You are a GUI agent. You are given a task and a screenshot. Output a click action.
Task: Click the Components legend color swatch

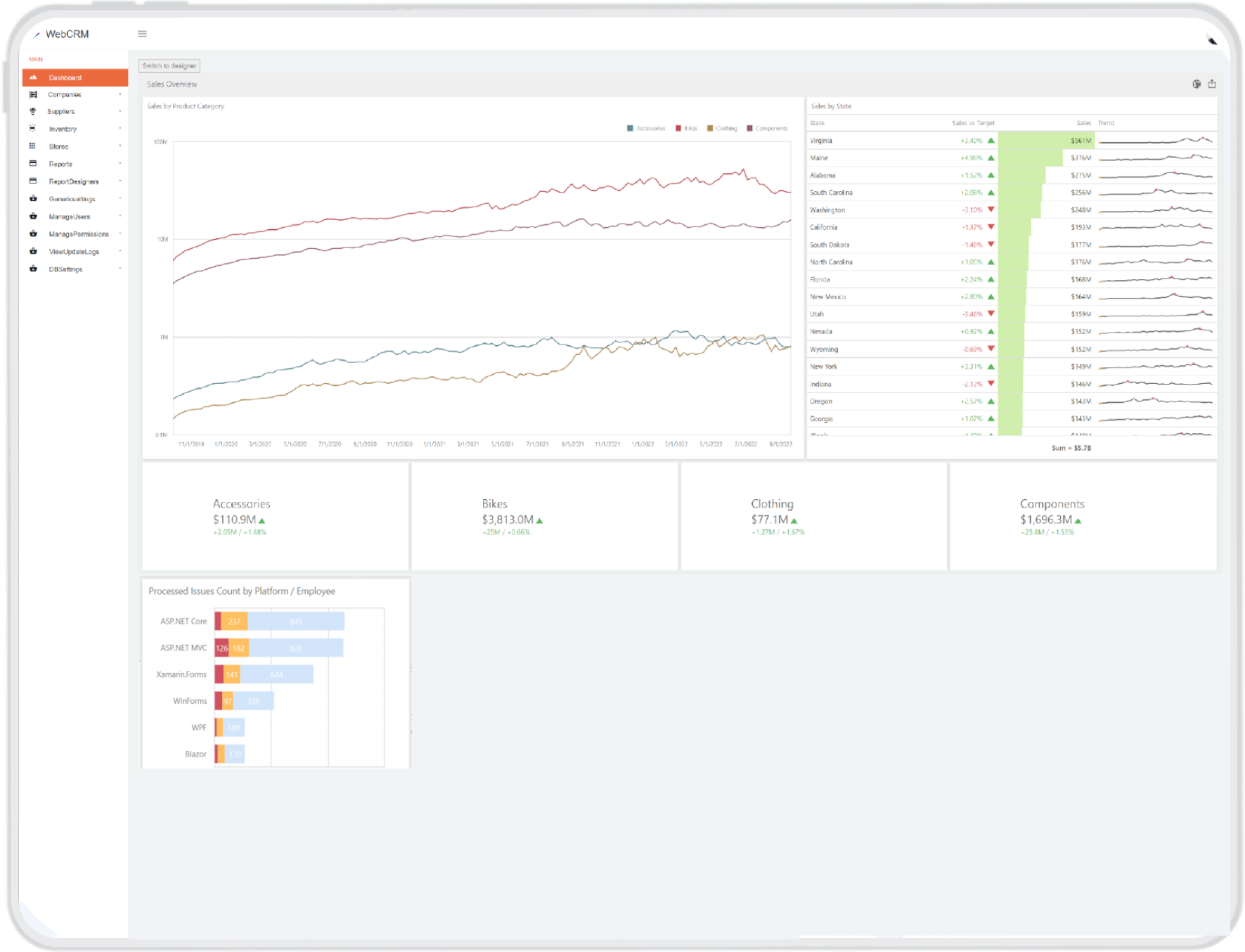[749, 128]
